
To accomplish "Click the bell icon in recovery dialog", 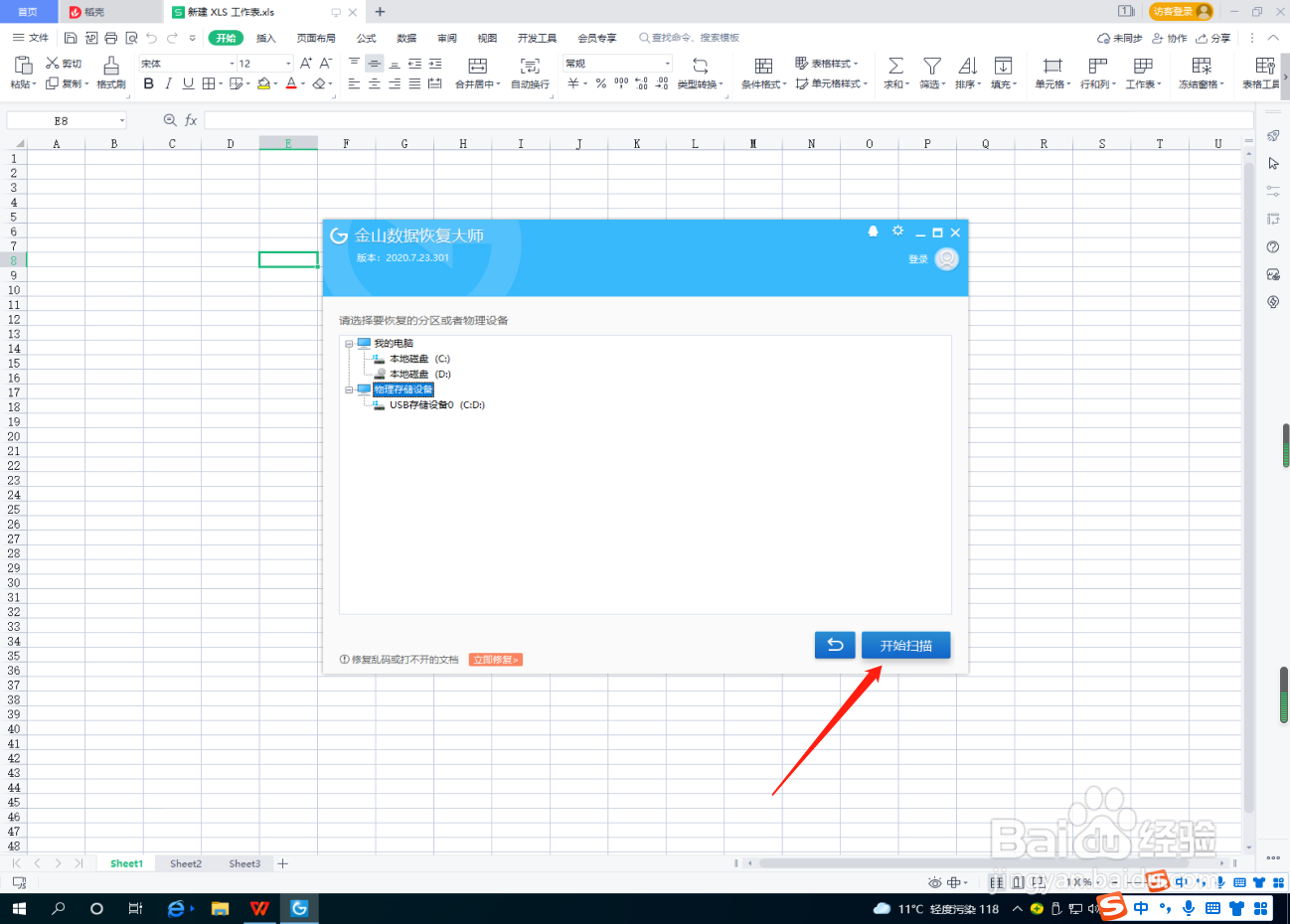I will [873, 231].
